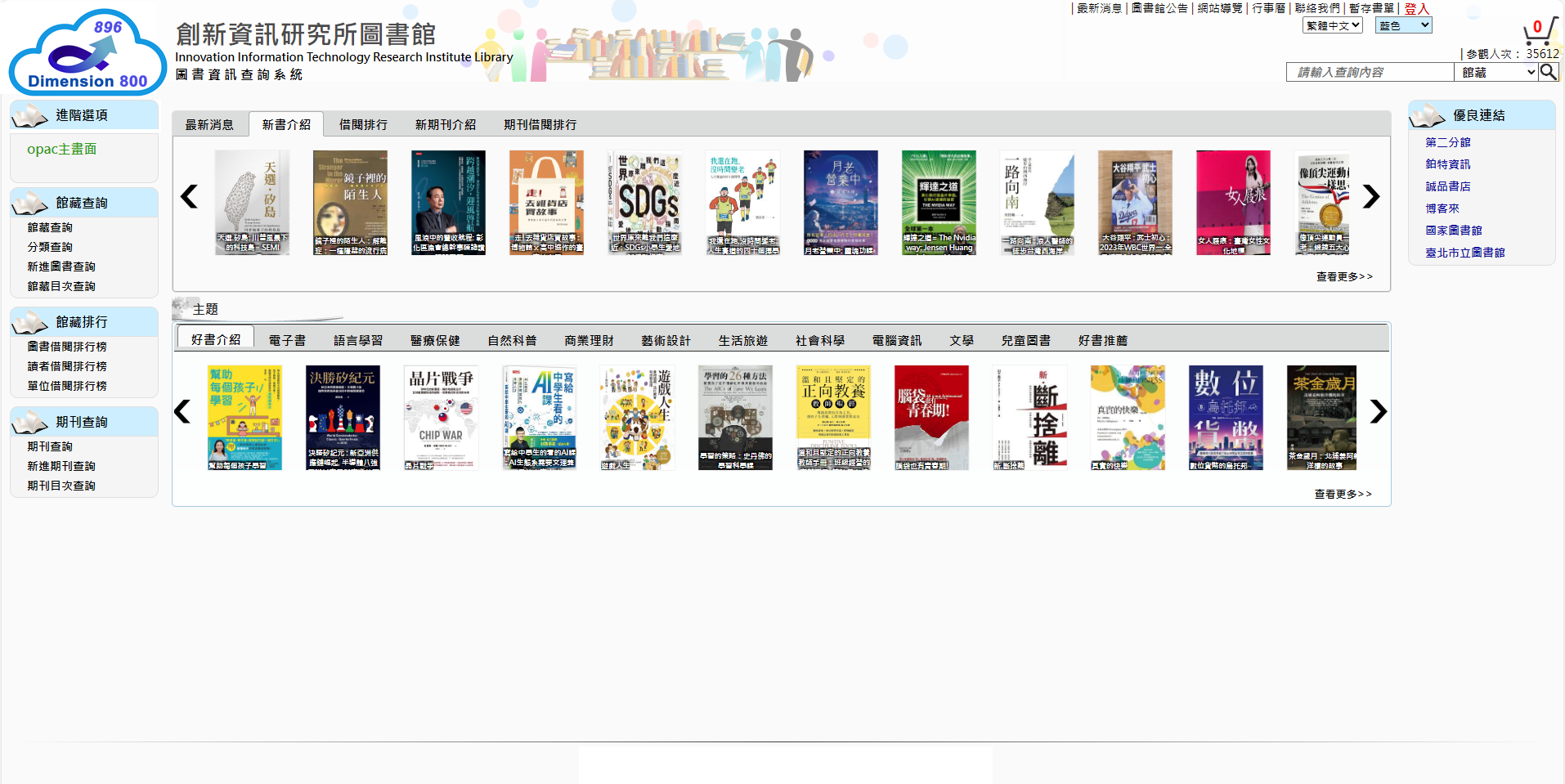The height and width of the screenshot is (784, 1565).
Task: Open the 醫療保健 subject tab
Action: (x=435, y=340)
